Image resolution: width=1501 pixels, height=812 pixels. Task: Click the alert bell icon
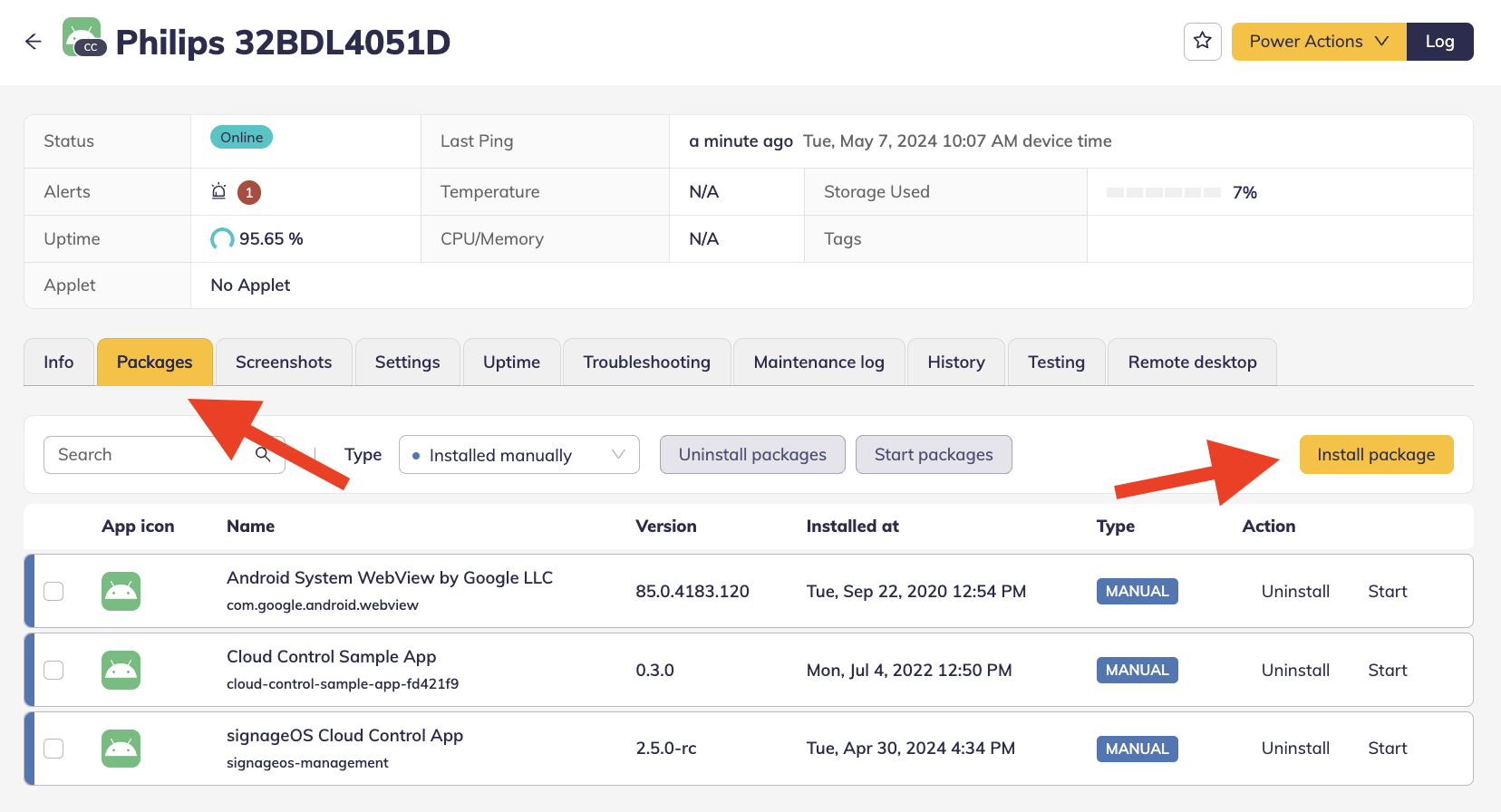(218, 191)
